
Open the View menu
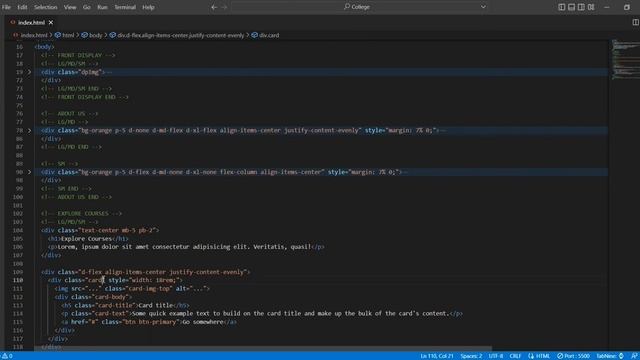(70, 7)
